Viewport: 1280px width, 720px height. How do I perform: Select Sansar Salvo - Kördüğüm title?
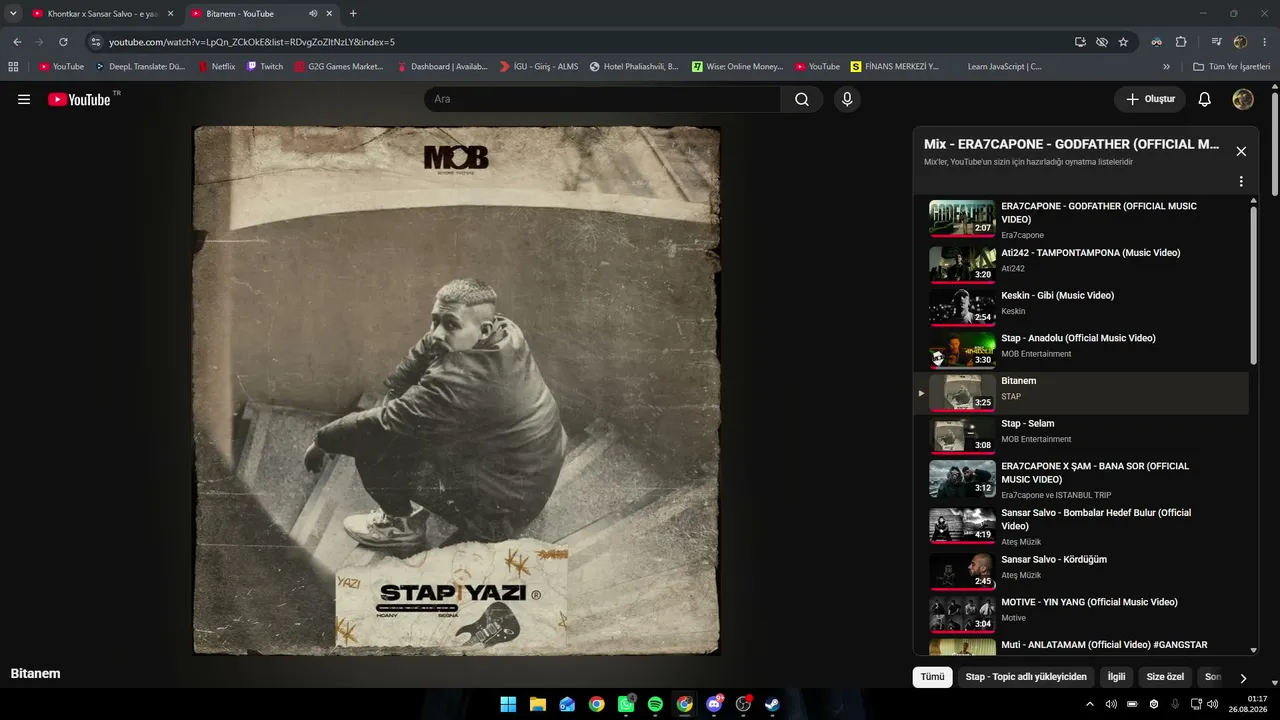[x=1054, y=559]
